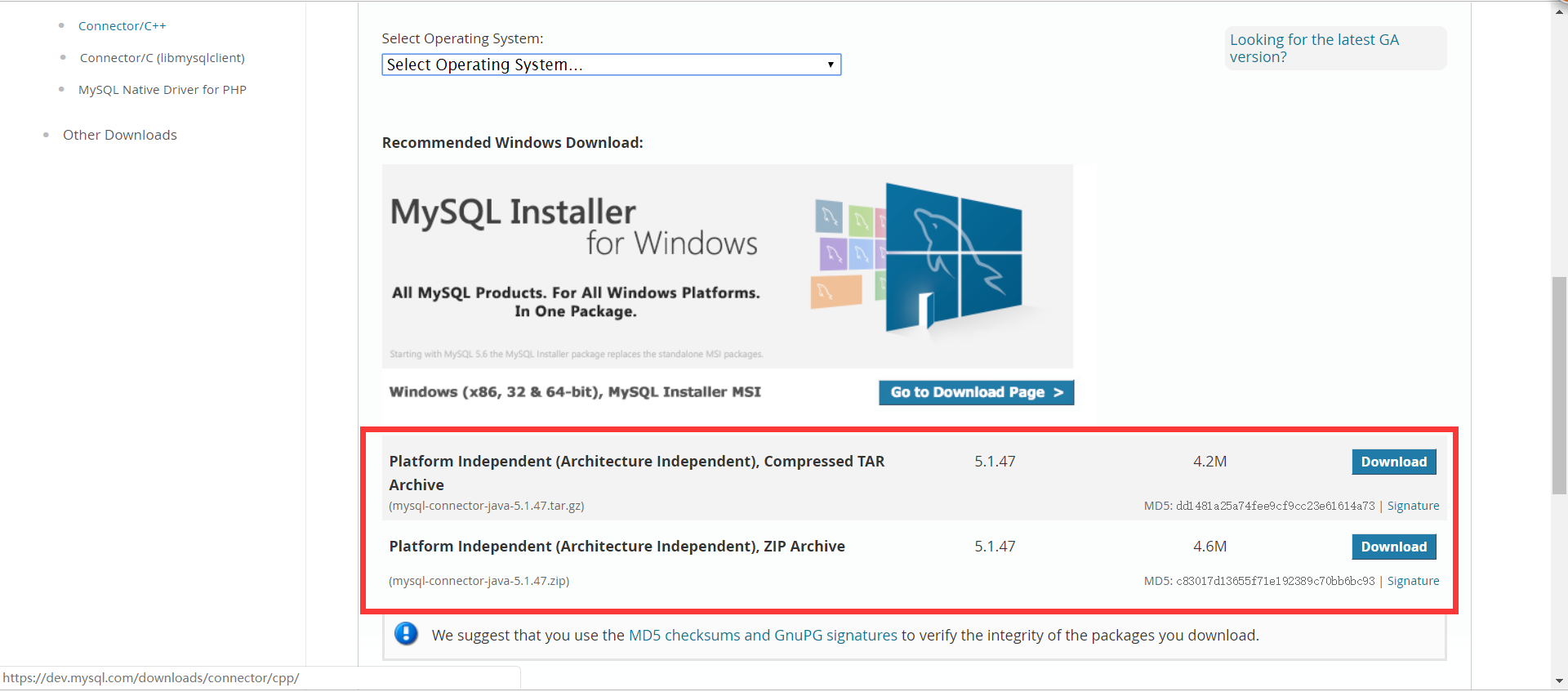Click the MySQL Installer for Windows banner
The width and height of the screenshot is (1568, 692).
727,266
